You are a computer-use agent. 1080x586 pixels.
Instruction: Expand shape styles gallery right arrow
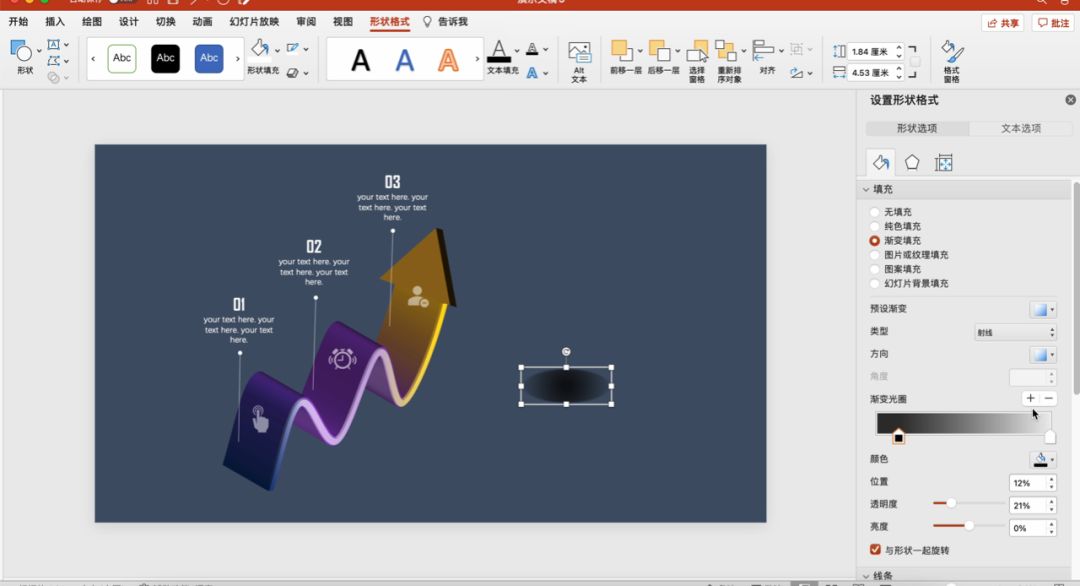coord(238,59)
